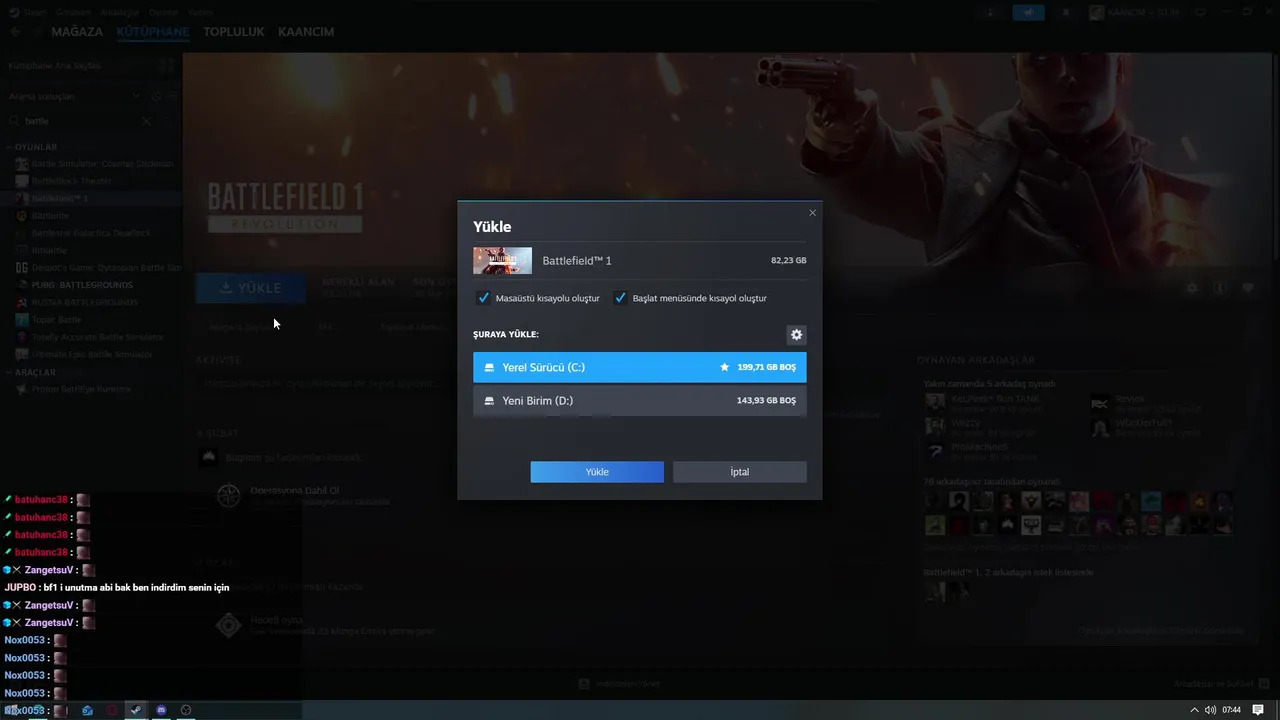Open the Arkadaşlar menu
The width and height of the screenshot is (1280, 720).
(x=120, y=12)
